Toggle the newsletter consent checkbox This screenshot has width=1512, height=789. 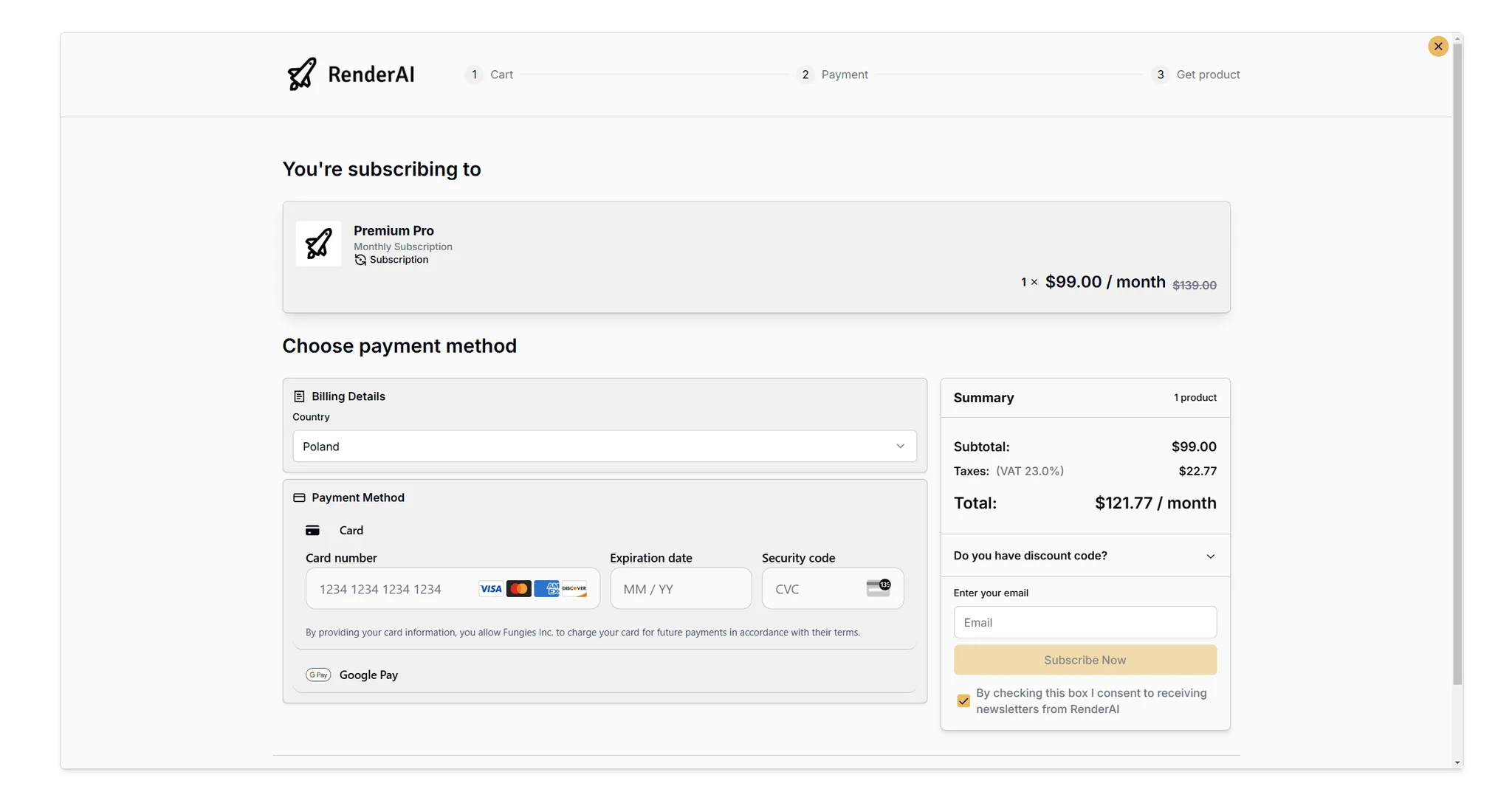(x=963, y=701)
